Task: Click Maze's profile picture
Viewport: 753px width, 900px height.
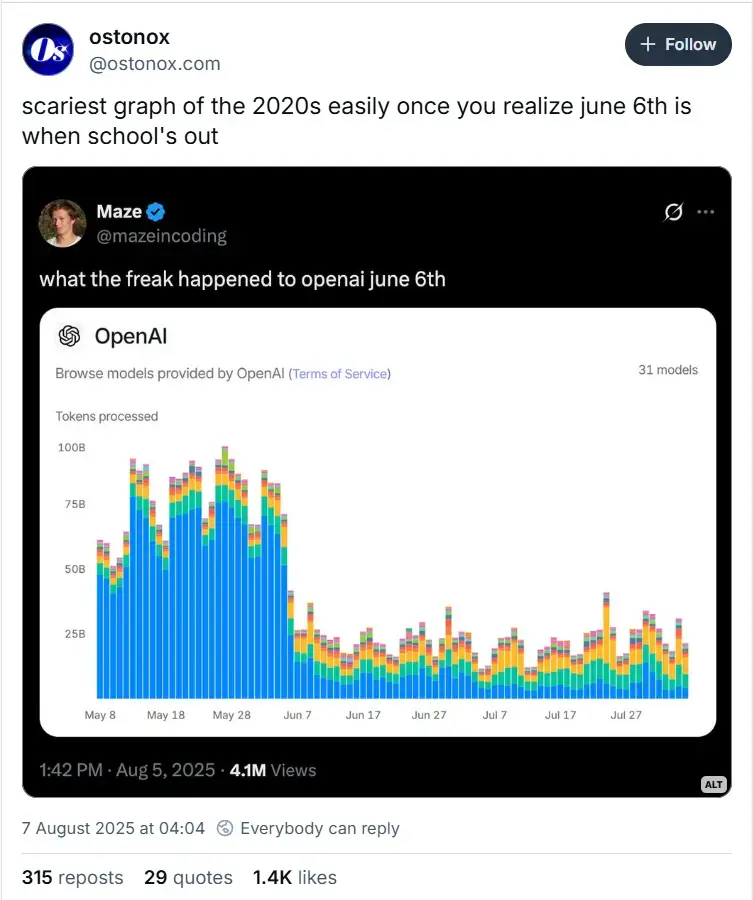Action: pos(62,223)
